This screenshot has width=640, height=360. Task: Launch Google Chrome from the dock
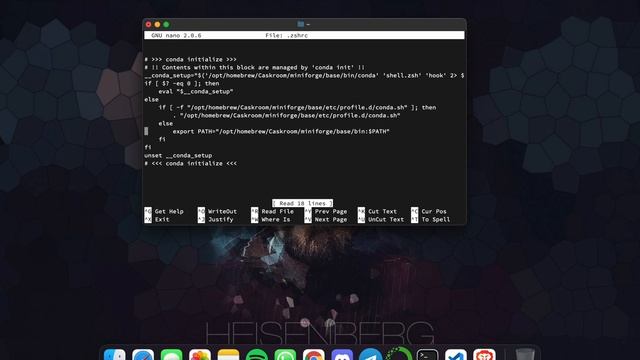[313, 354]
